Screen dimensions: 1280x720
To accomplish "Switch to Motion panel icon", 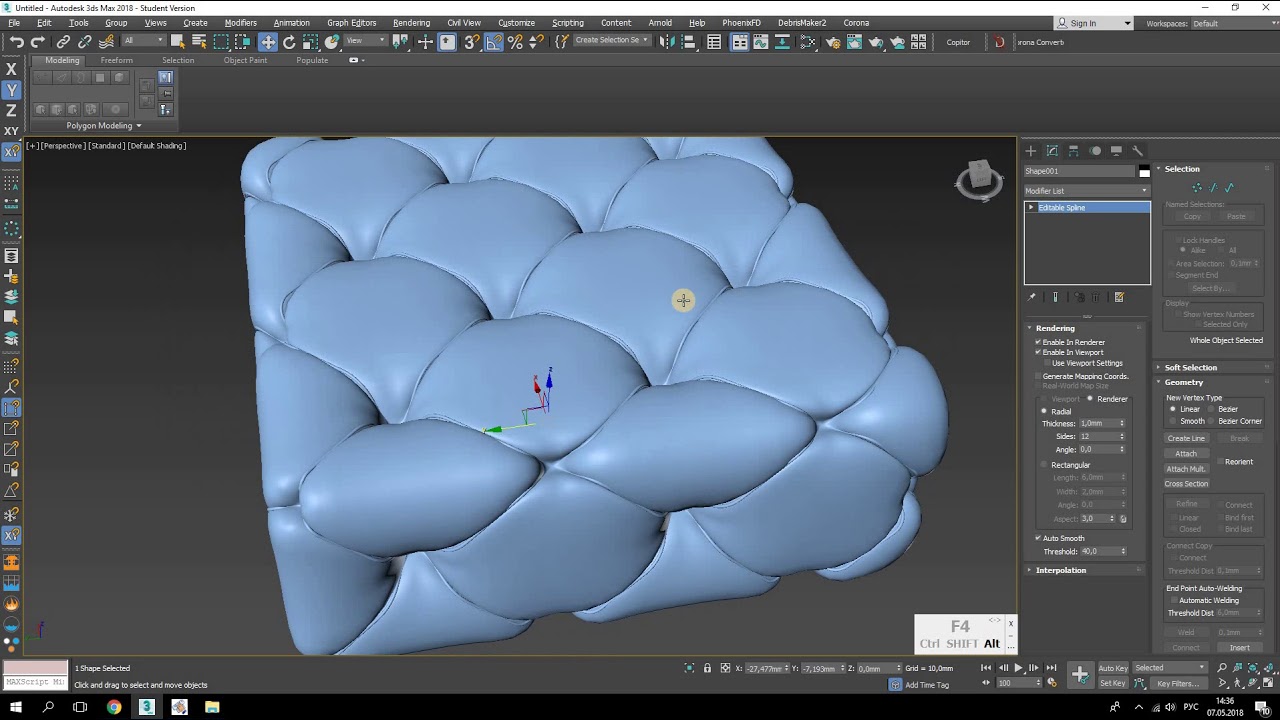I will (1095, 151).
